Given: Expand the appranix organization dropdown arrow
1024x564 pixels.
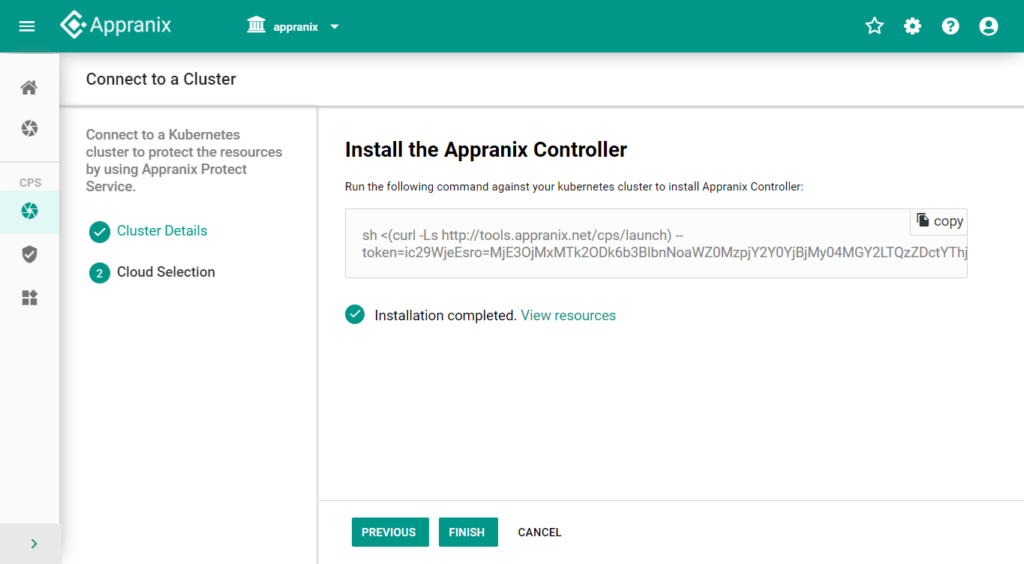Looking at the screenshot, I should click(x=334, y=27).
